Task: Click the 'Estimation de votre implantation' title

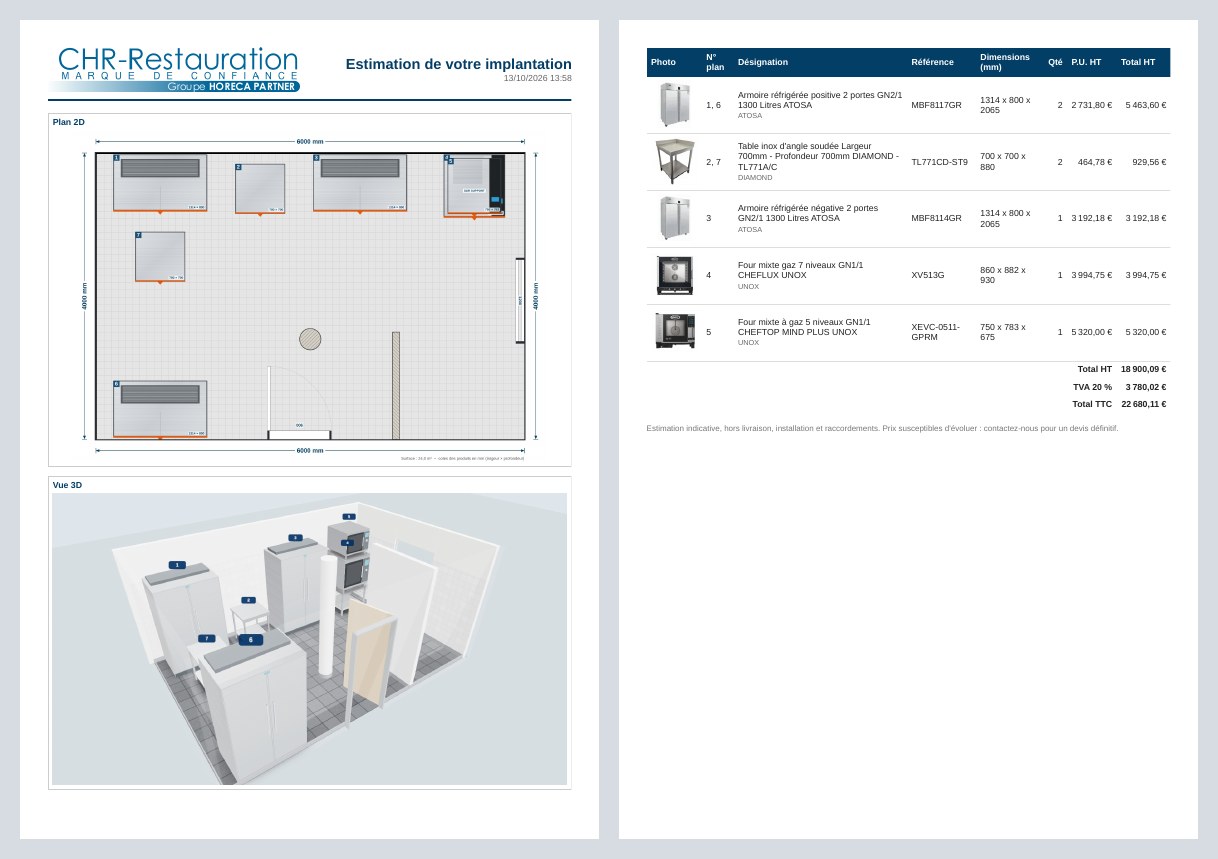Action: click(459, 64)
